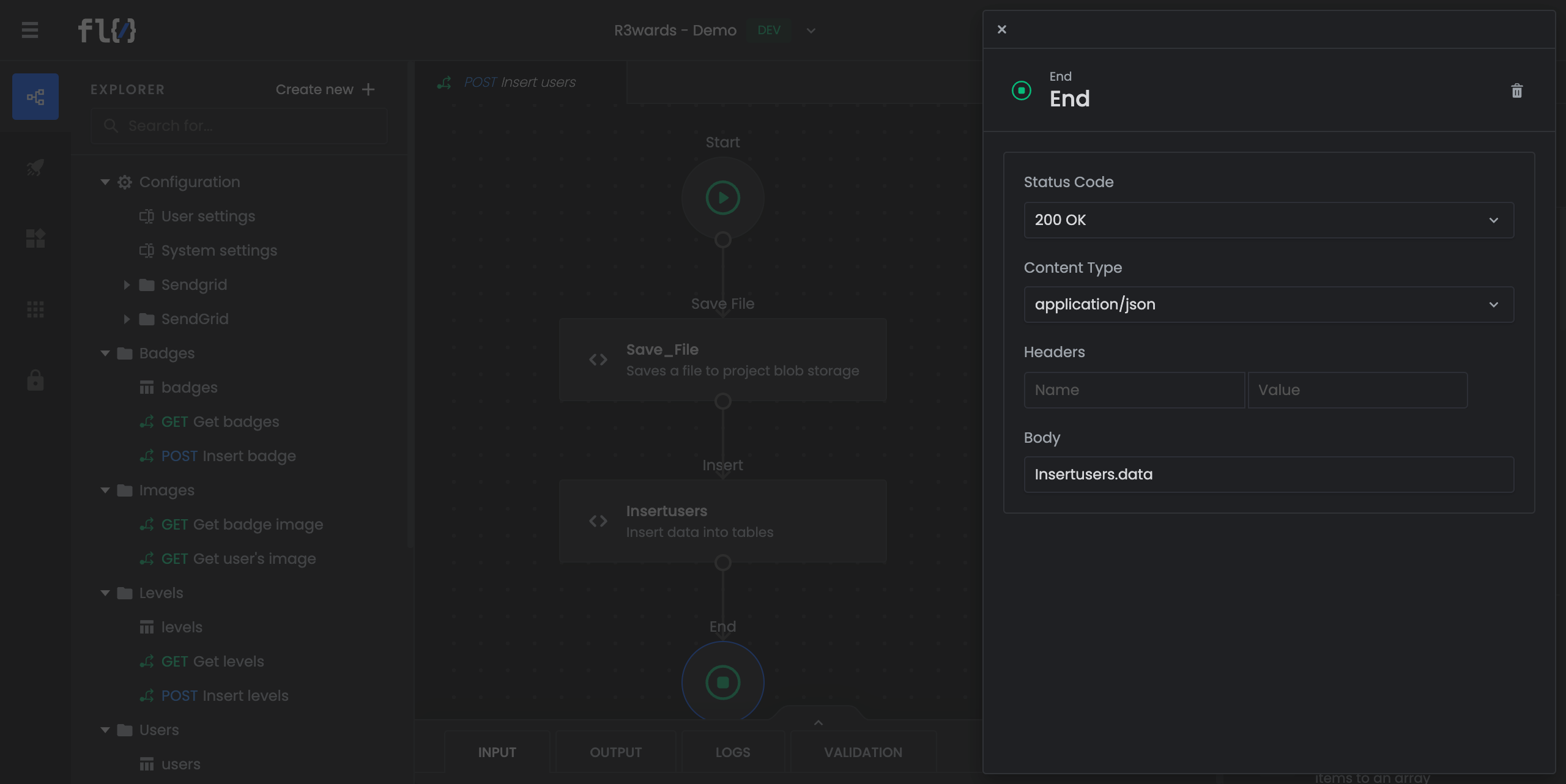Click the GET Get badges flow icon
1566x784 pixels.
147,422
